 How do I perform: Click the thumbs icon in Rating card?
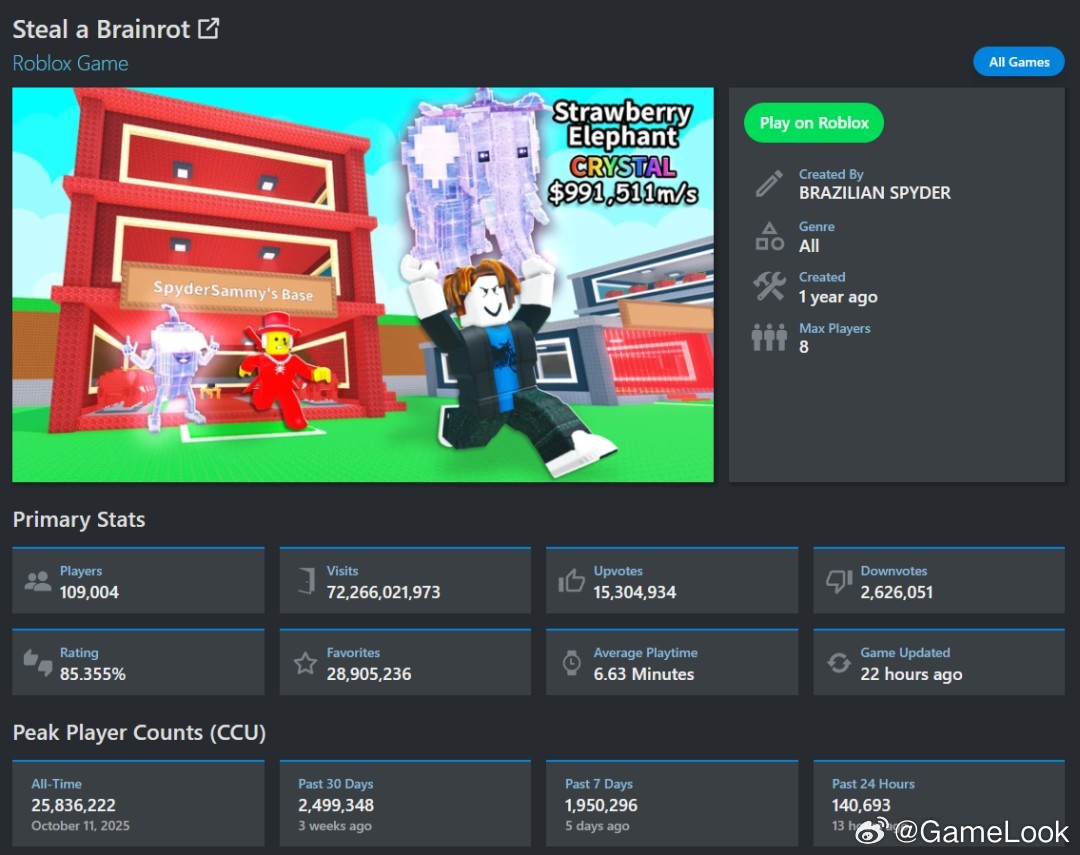(37, 662)
